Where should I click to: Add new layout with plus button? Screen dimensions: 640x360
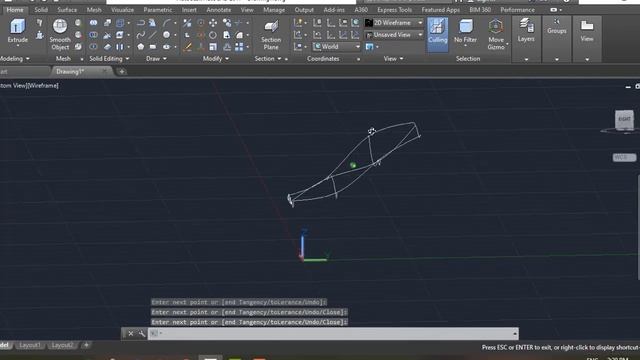click(86, 345)
